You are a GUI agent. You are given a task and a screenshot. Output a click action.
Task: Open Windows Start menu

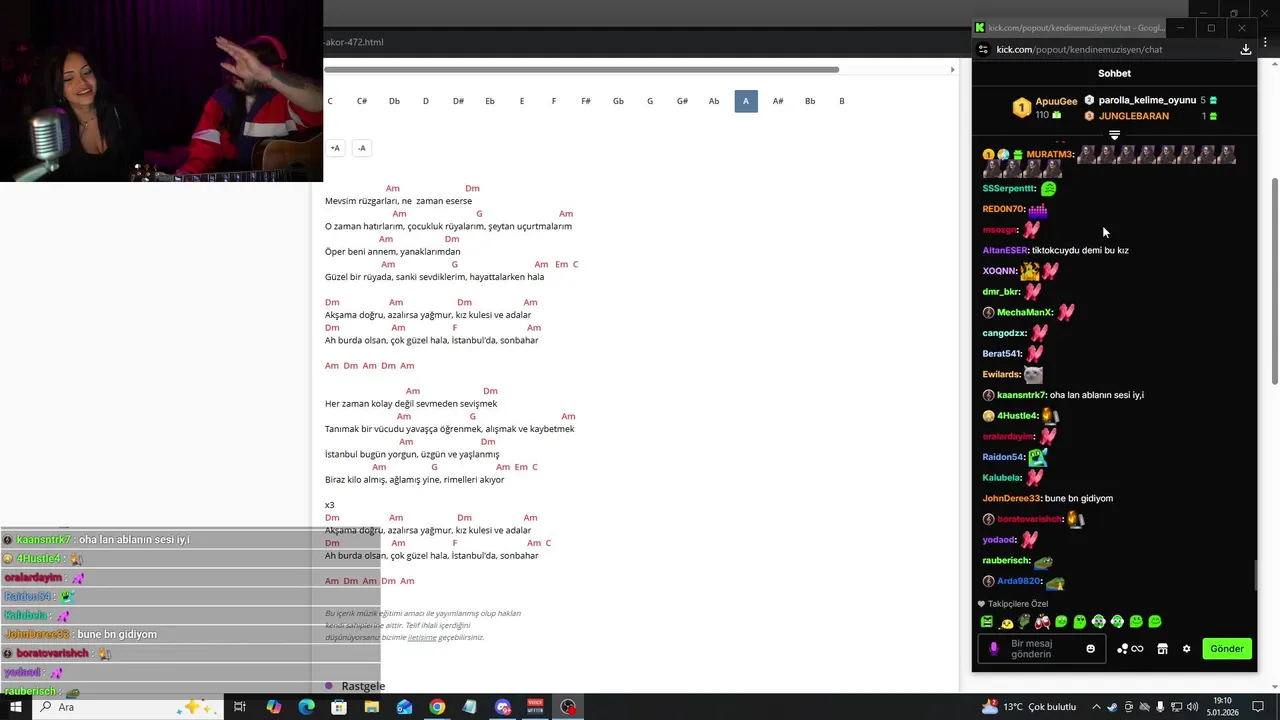coord(16,707)
